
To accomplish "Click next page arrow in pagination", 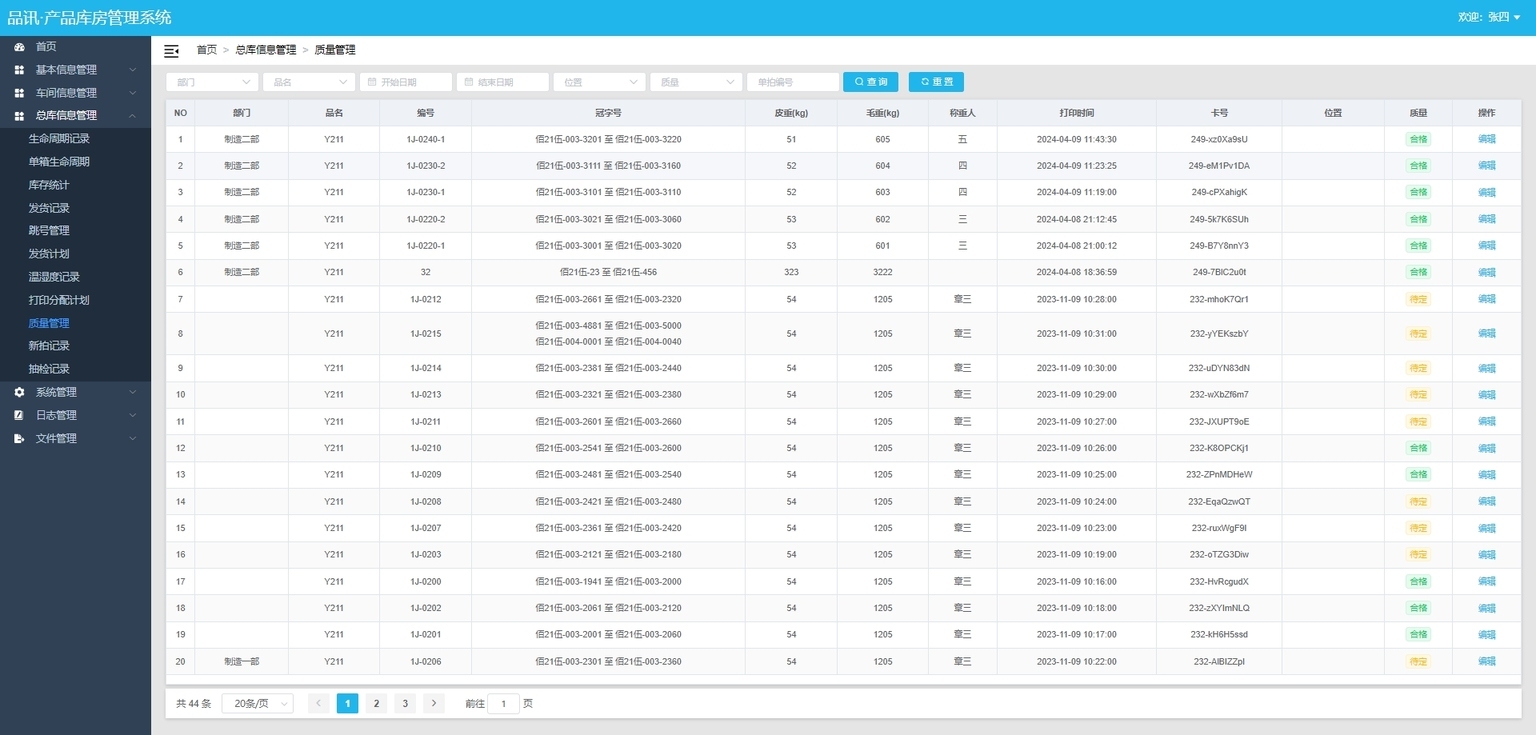I will [x=434, y=704].
